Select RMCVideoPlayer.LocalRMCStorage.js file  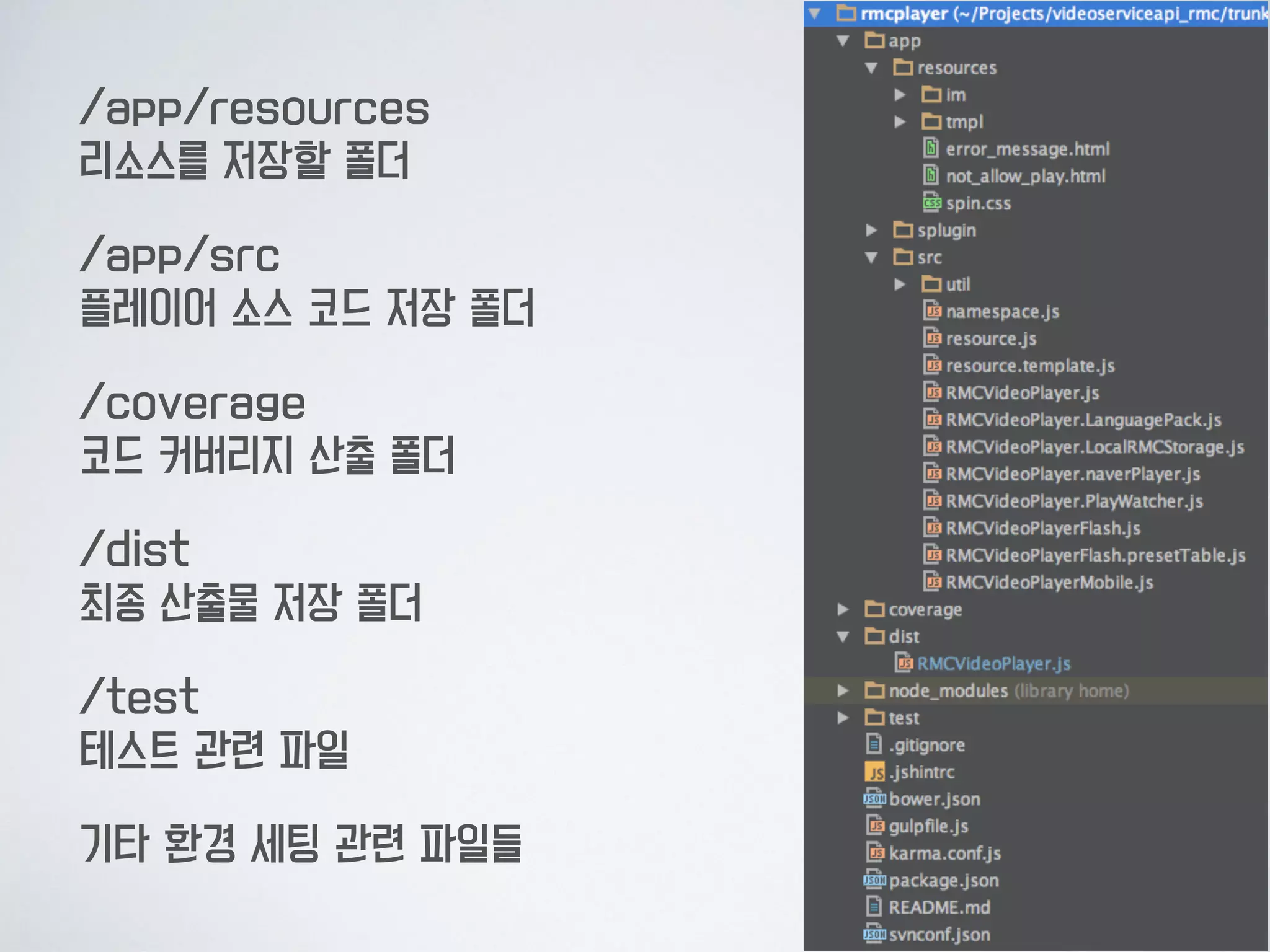pyautogui.click(x=1095, y=447)
